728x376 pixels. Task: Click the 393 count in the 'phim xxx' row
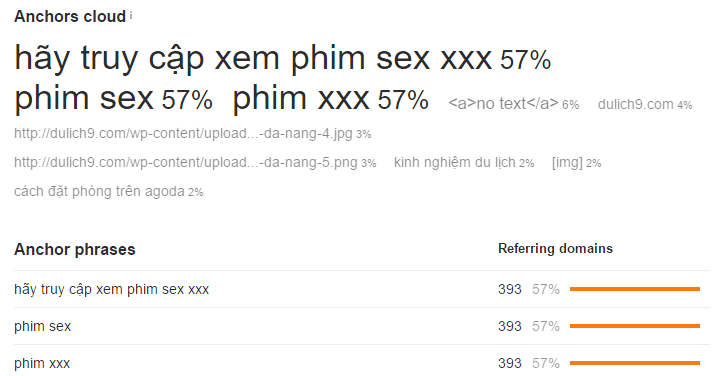510,363
